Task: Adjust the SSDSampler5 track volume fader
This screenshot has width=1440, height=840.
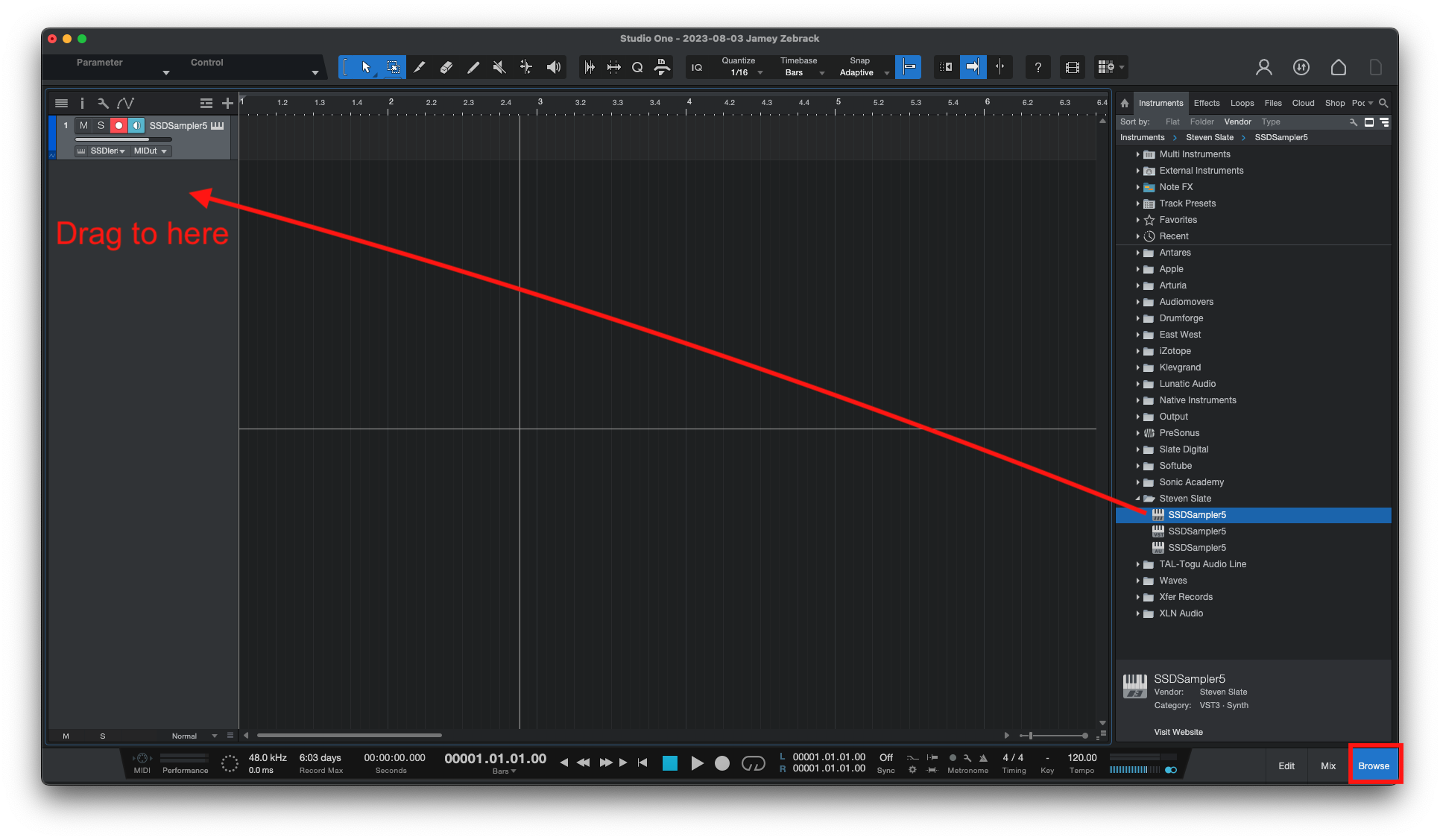Action: 123,139
